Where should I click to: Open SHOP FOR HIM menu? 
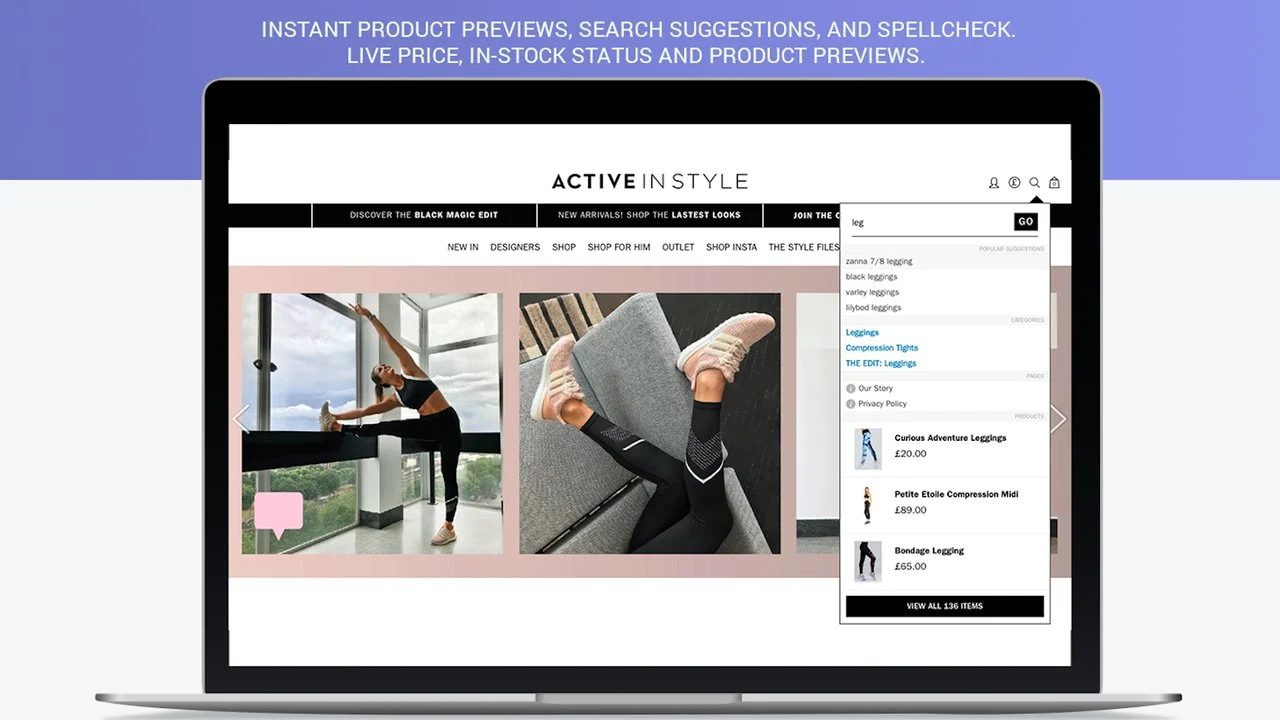(x=619, y=247)
